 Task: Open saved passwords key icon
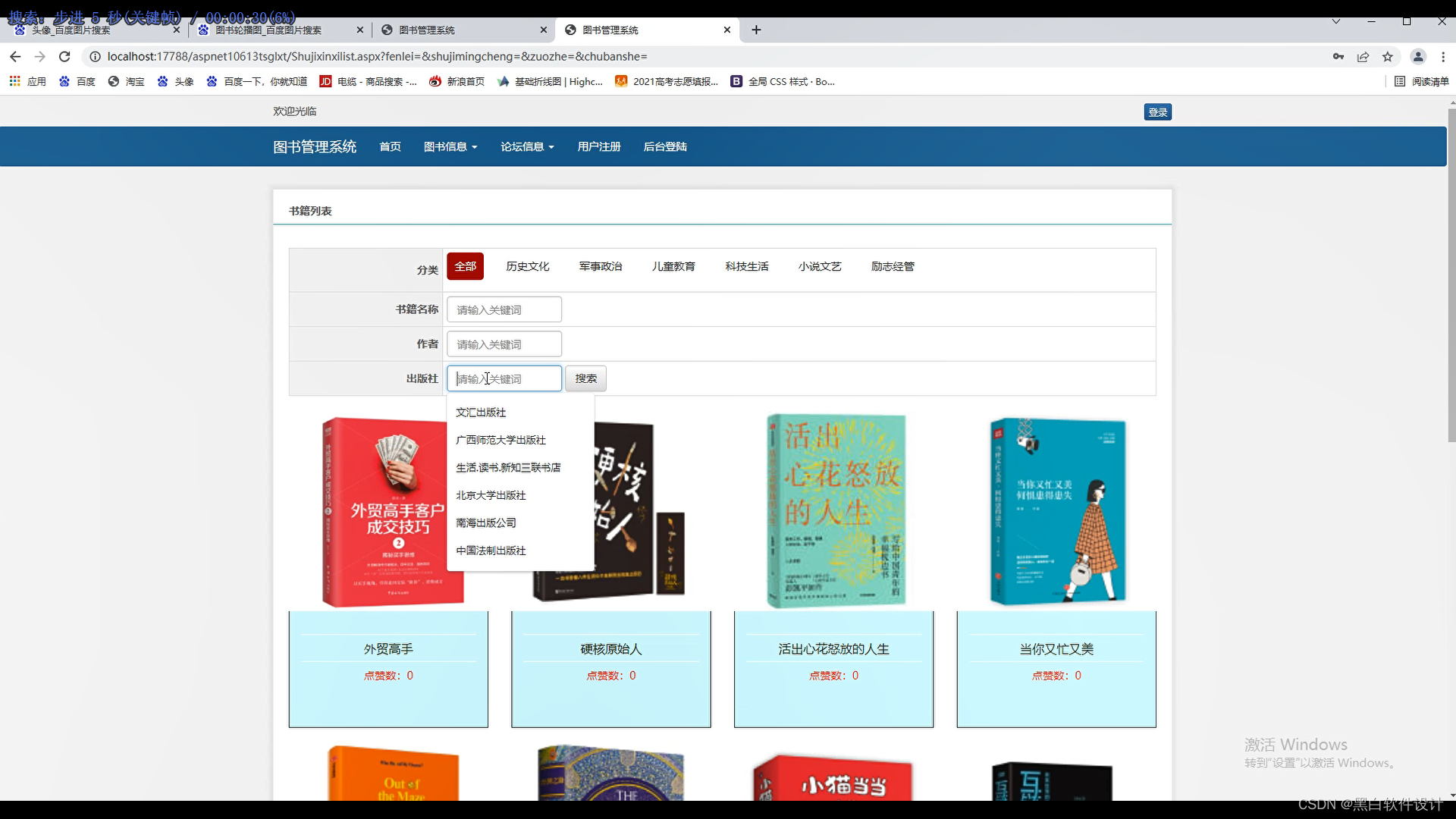1338,57
